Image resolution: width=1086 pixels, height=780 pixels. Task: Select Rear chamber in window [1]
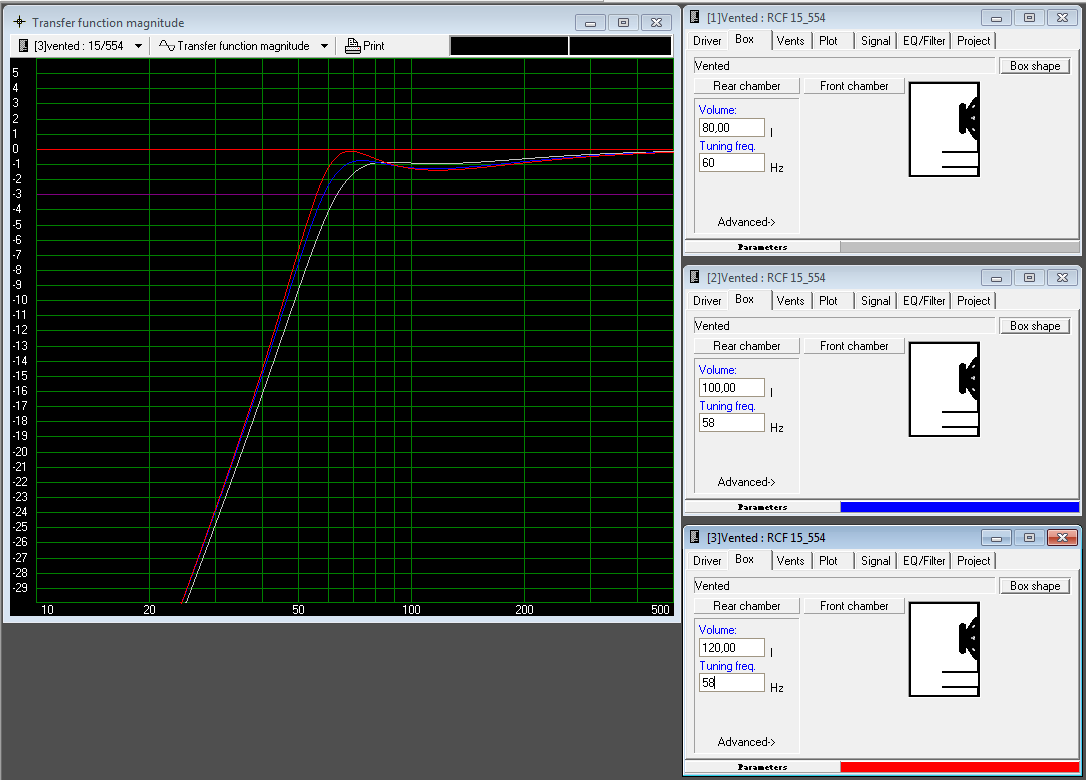click(x=747, y=86)
